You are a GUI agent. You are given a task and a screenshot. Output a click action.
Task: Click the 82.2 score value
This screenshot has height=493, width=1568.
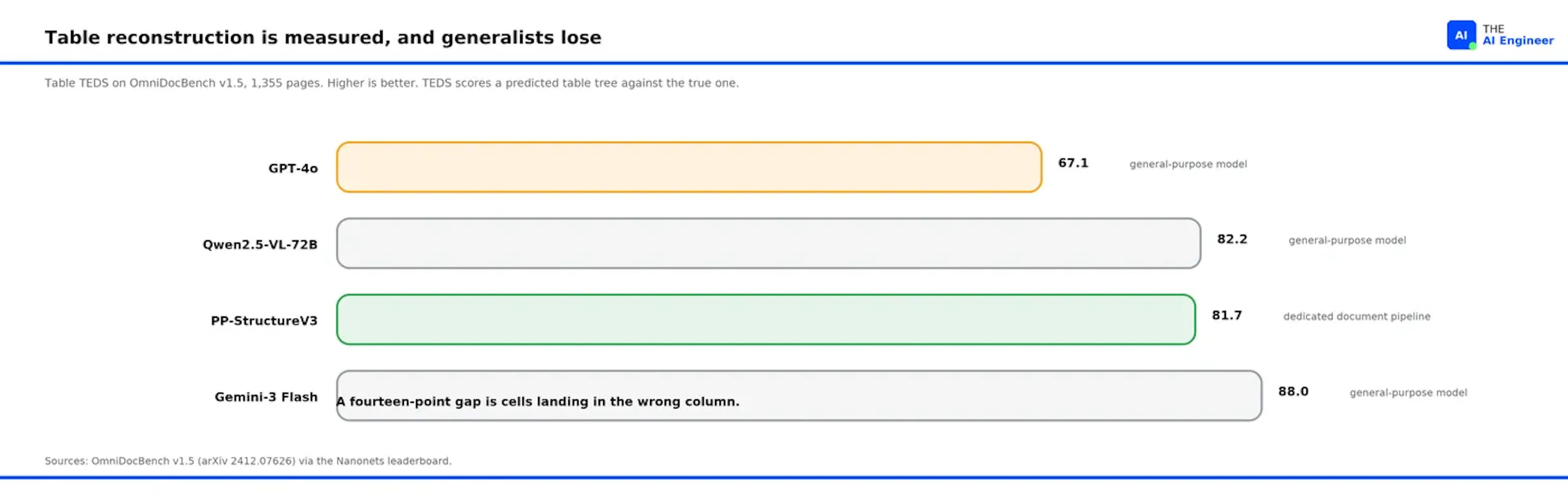click(1232, 239)
